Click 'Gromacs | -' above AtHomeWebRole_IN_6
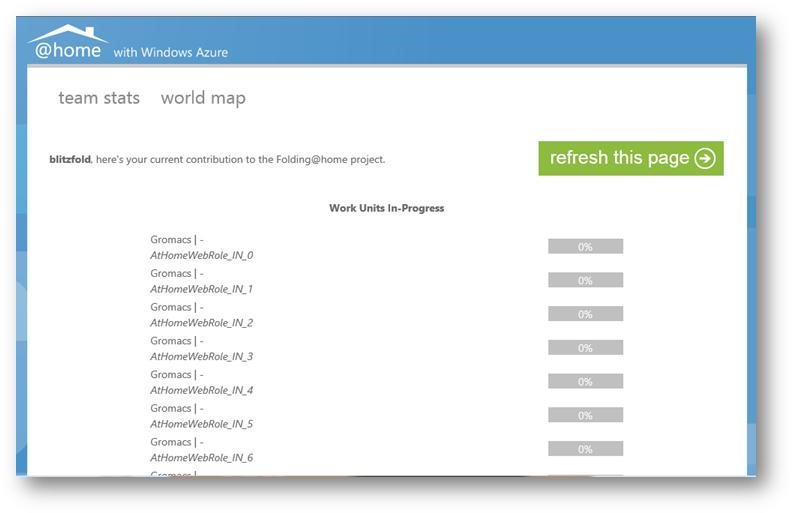 [177, 442]
